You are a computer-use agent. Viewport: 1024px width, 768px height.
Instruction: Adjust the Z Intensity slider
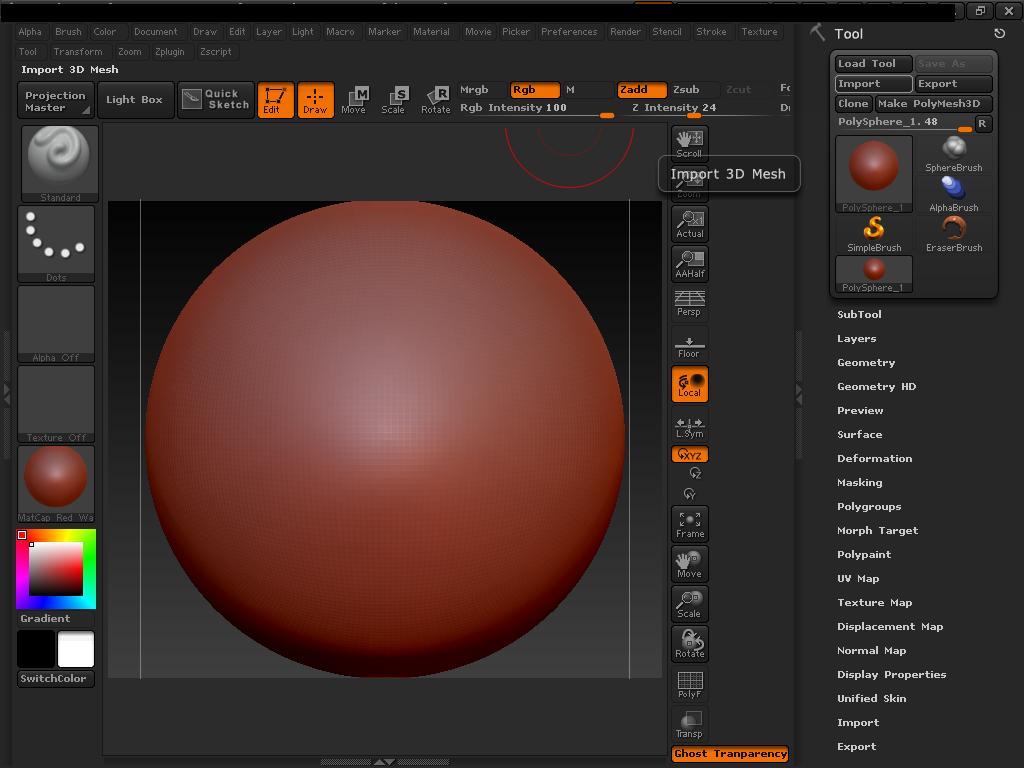(700, 109)
